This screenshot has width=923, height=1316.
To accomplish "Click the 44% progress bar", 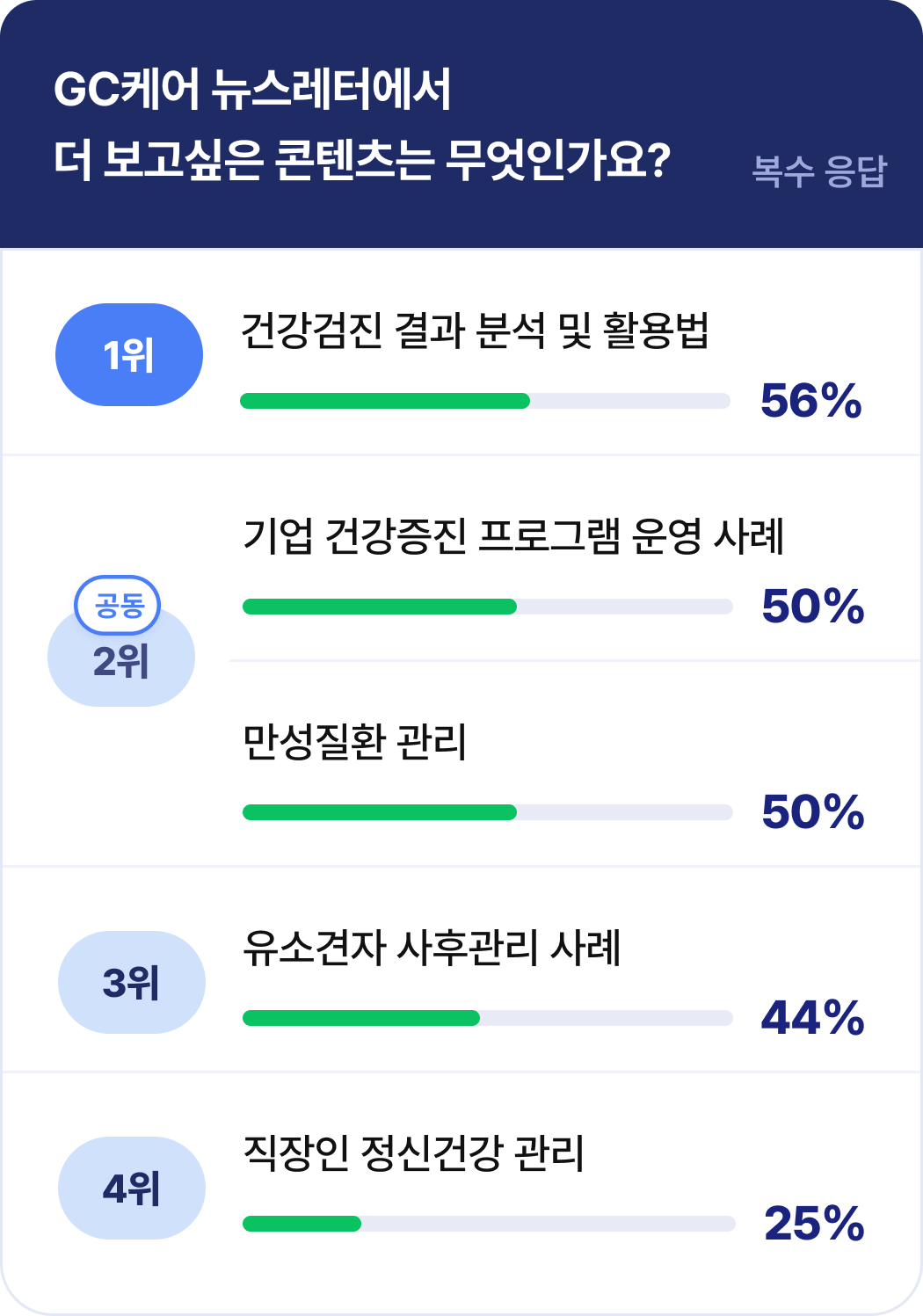I will (488, 1018).
